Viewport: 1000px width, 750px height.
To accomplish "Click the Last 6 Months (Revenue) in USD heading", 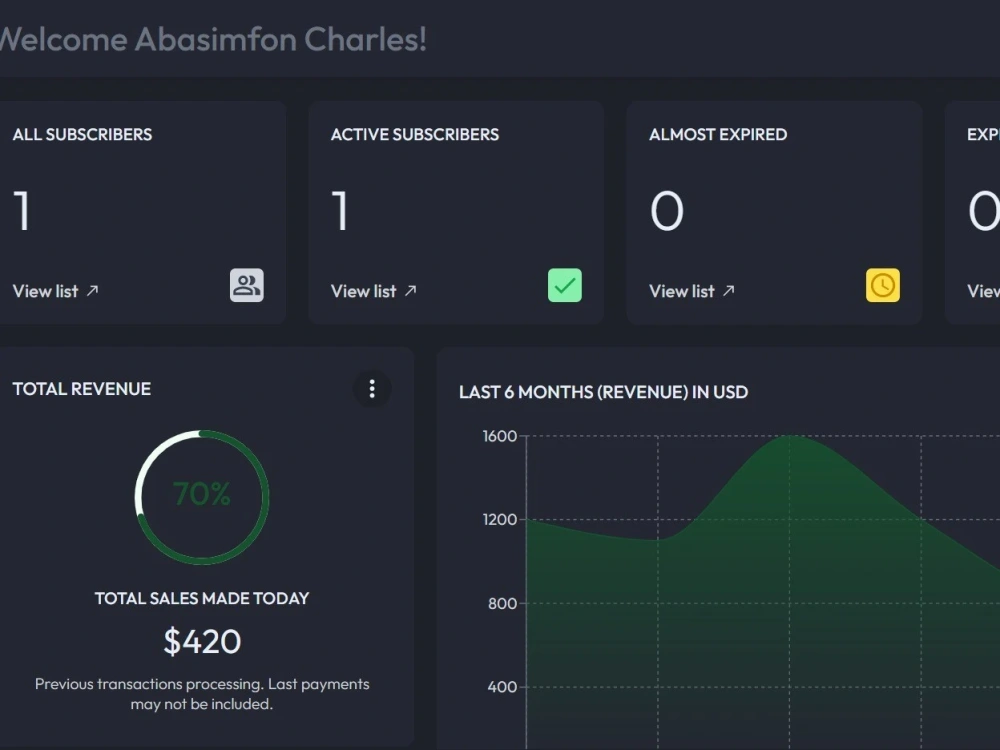I will tap(603, 392).
